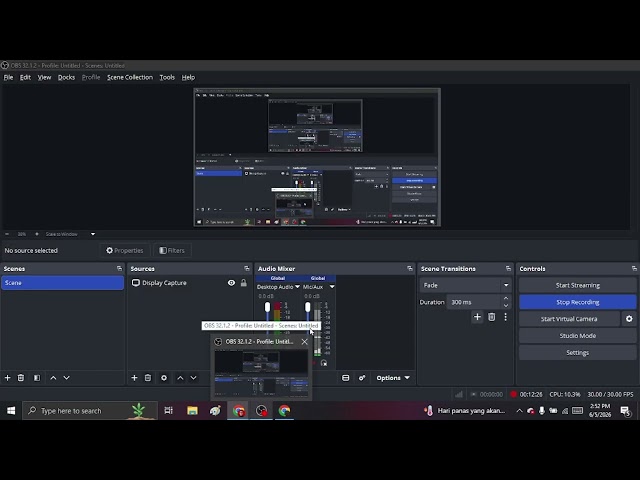Open notification center icon
Screen dimensions: 640x480
(625, 411)
